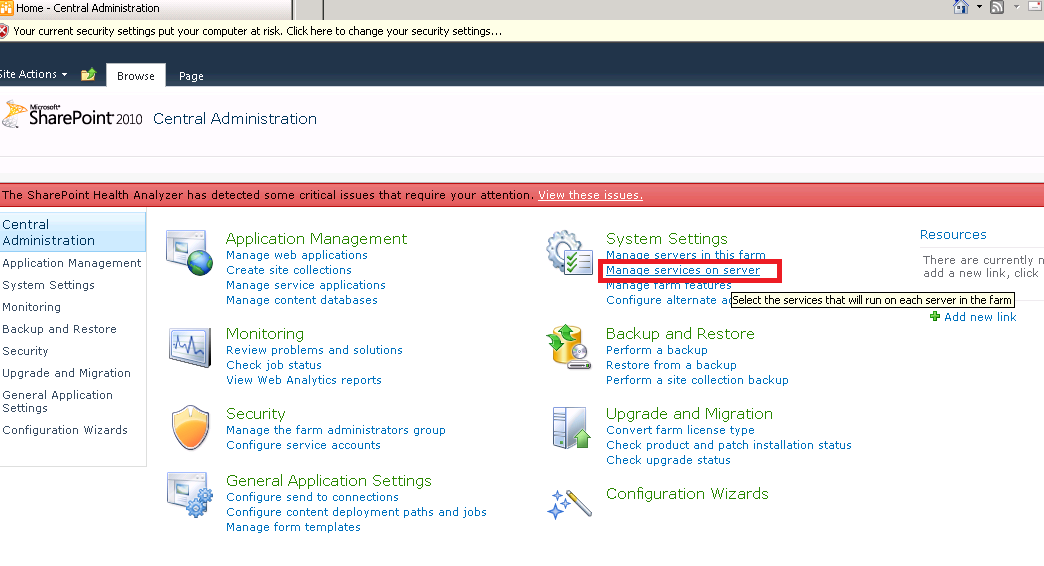Click the Navigate Up folder icon

click(x=89, y=75)
